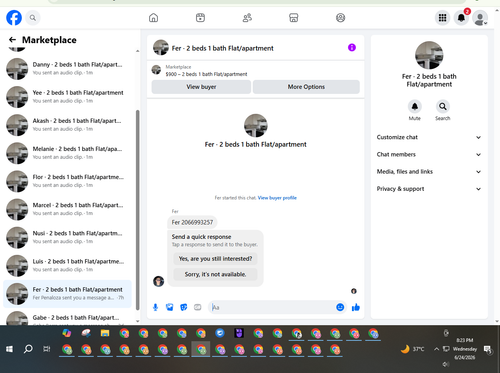Attach a photo with image icon
The image size is (500, 373).
[x=170, y=307]
